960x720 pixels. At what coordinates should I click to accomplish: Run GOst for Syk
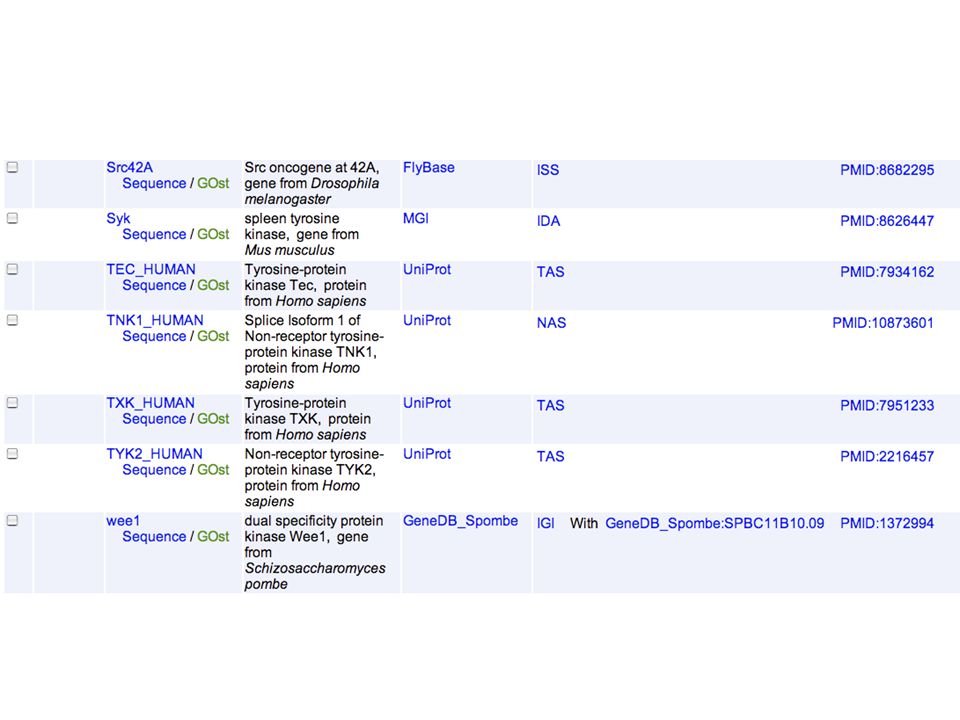click(213, 234)
